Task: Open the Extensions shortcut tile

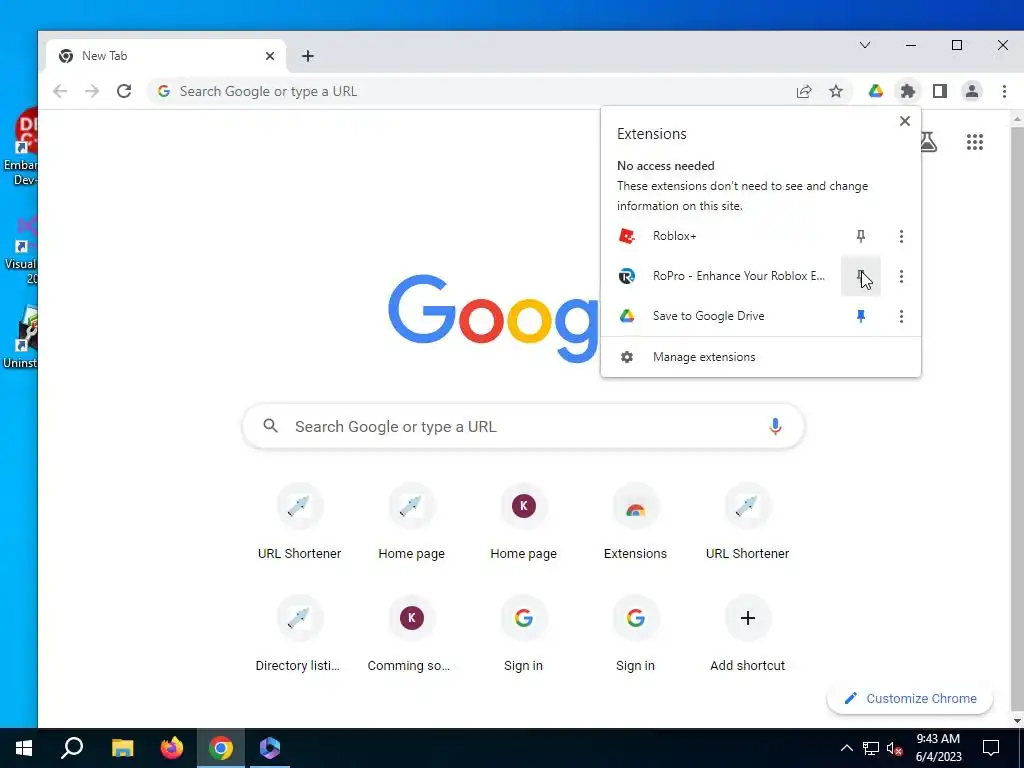Action: pyautogui.click(x=635, y=524)
